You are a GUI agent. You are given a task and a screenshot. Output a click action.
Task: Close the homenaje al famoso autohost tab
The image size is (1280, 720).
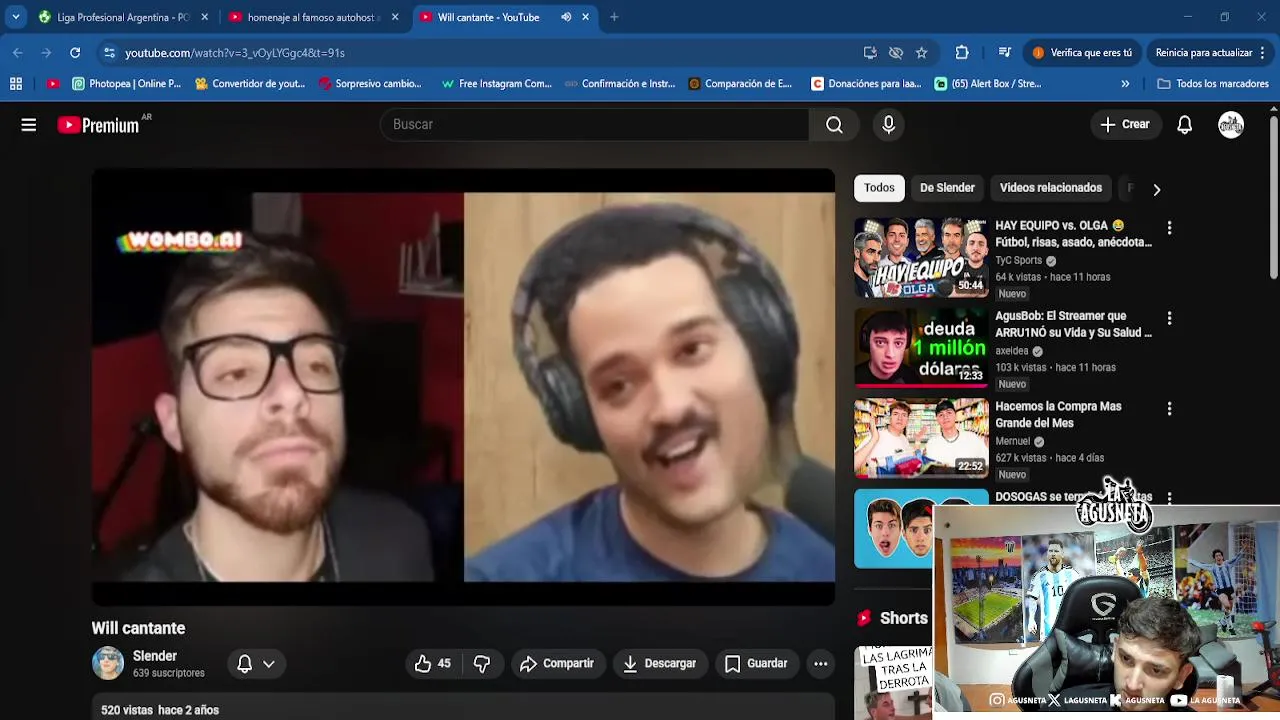click(395, 17)
